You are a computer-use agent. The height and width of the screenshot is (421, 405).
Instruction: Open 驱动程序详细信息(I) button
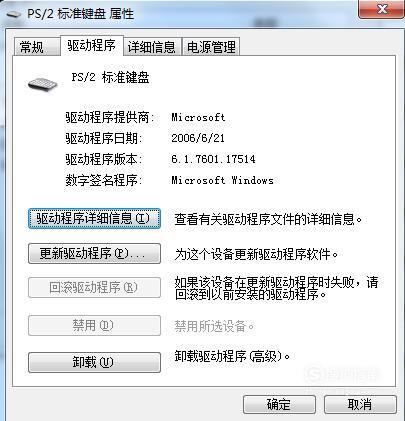coord(94,219)
